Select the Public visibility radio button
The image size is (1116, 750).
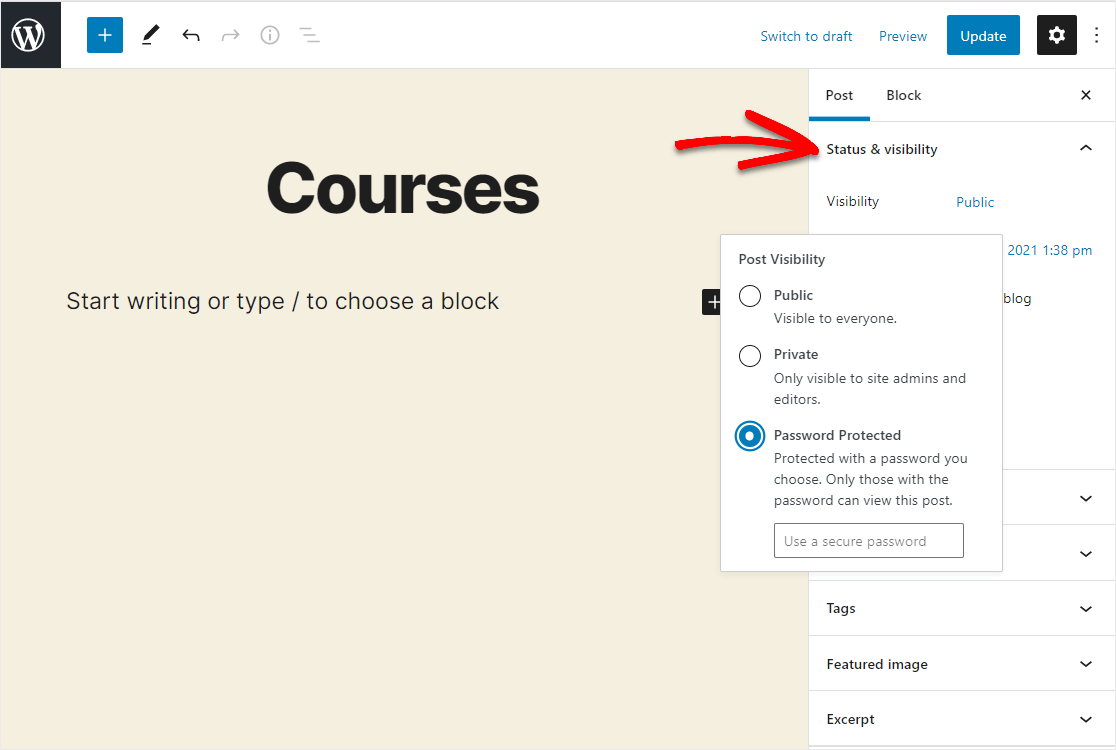(x=749, y=296)
